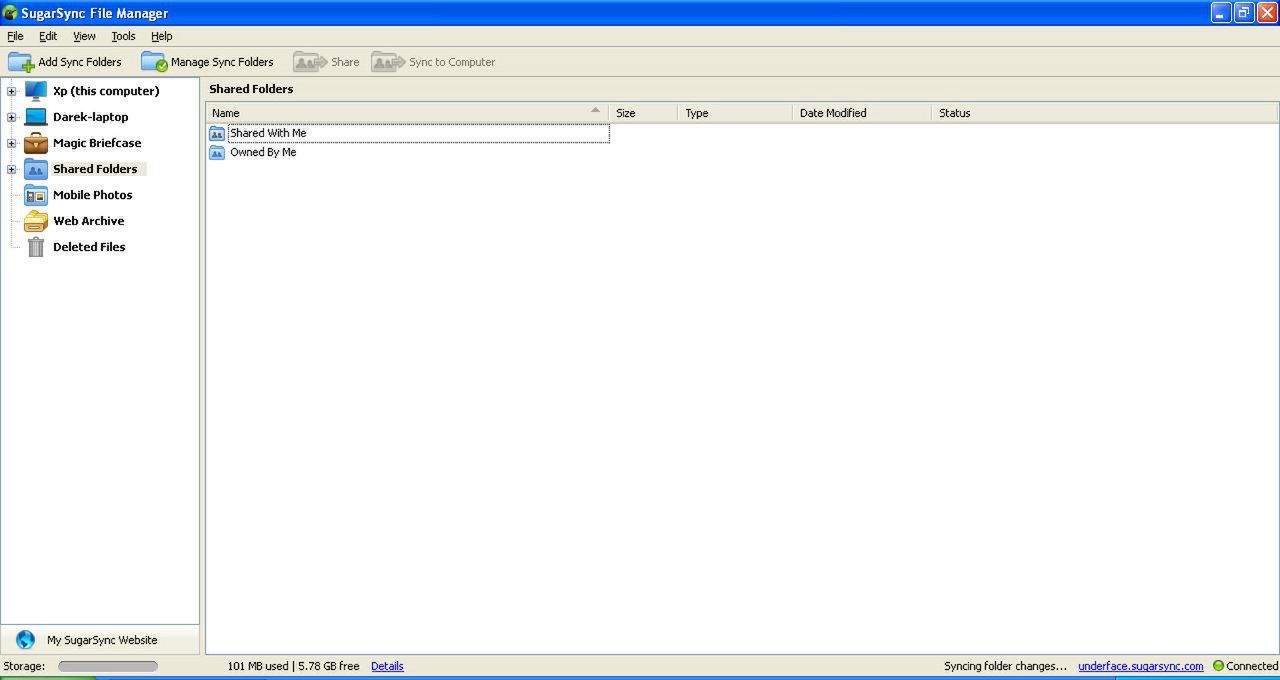Click the Connected status text
The height and width of the screenshot is (680, 1280).
(x=1252, y=666)
